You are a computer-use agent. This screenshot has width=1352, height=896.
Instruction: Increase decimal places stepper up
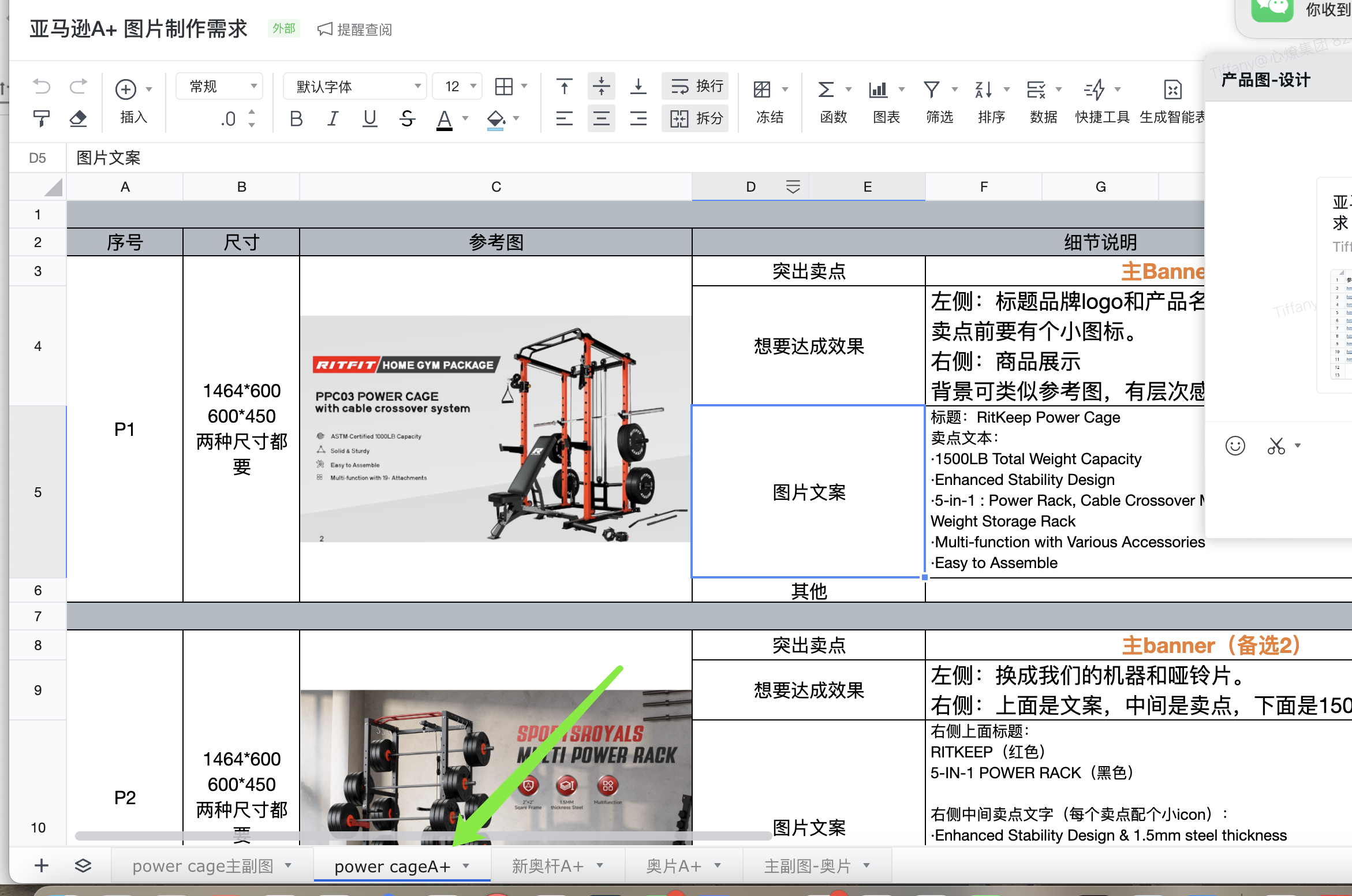click(252, 112)
